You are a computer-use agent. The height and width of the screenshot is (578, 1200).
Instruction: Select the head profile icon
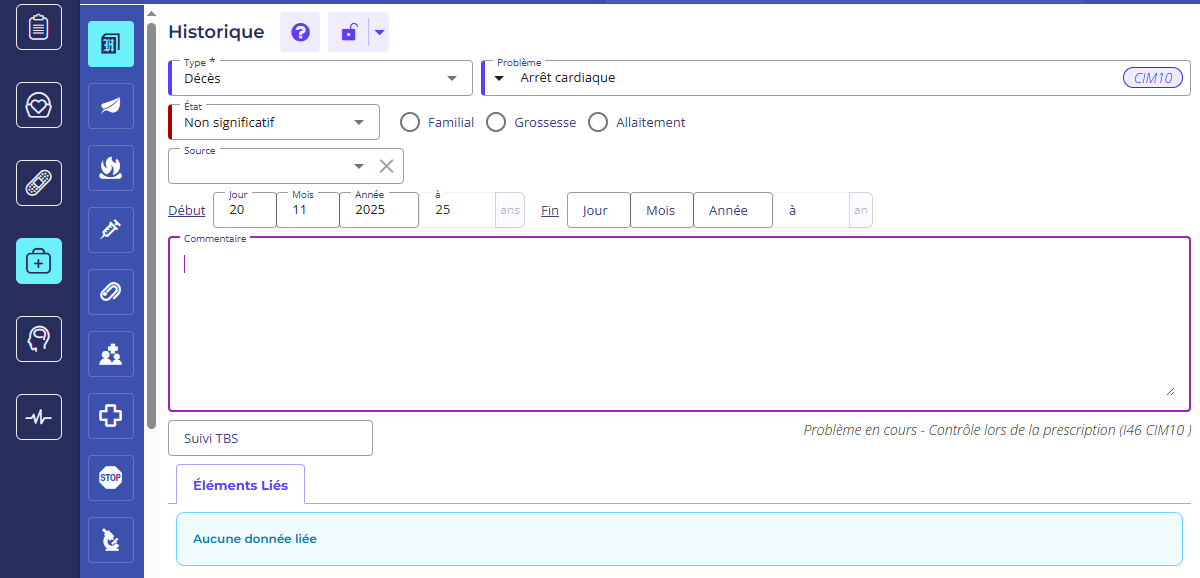pos(39,339)
